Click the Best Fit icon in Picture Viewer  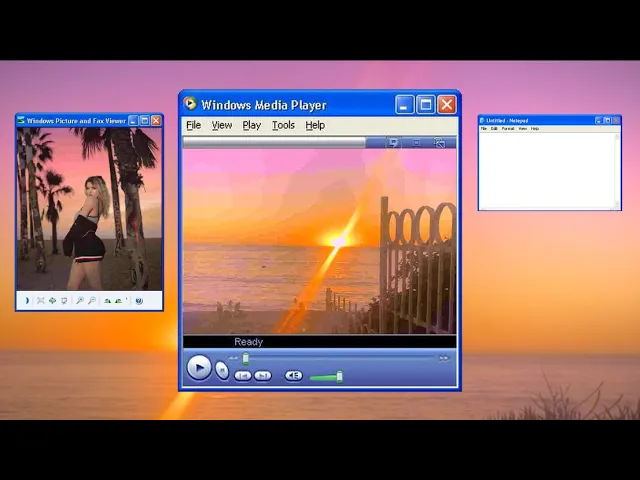[40, 300]
